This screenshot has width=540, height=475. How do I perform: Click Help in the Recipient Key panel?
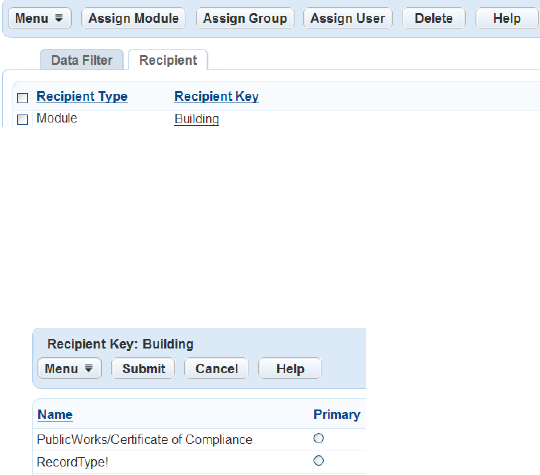pos(290,368)
